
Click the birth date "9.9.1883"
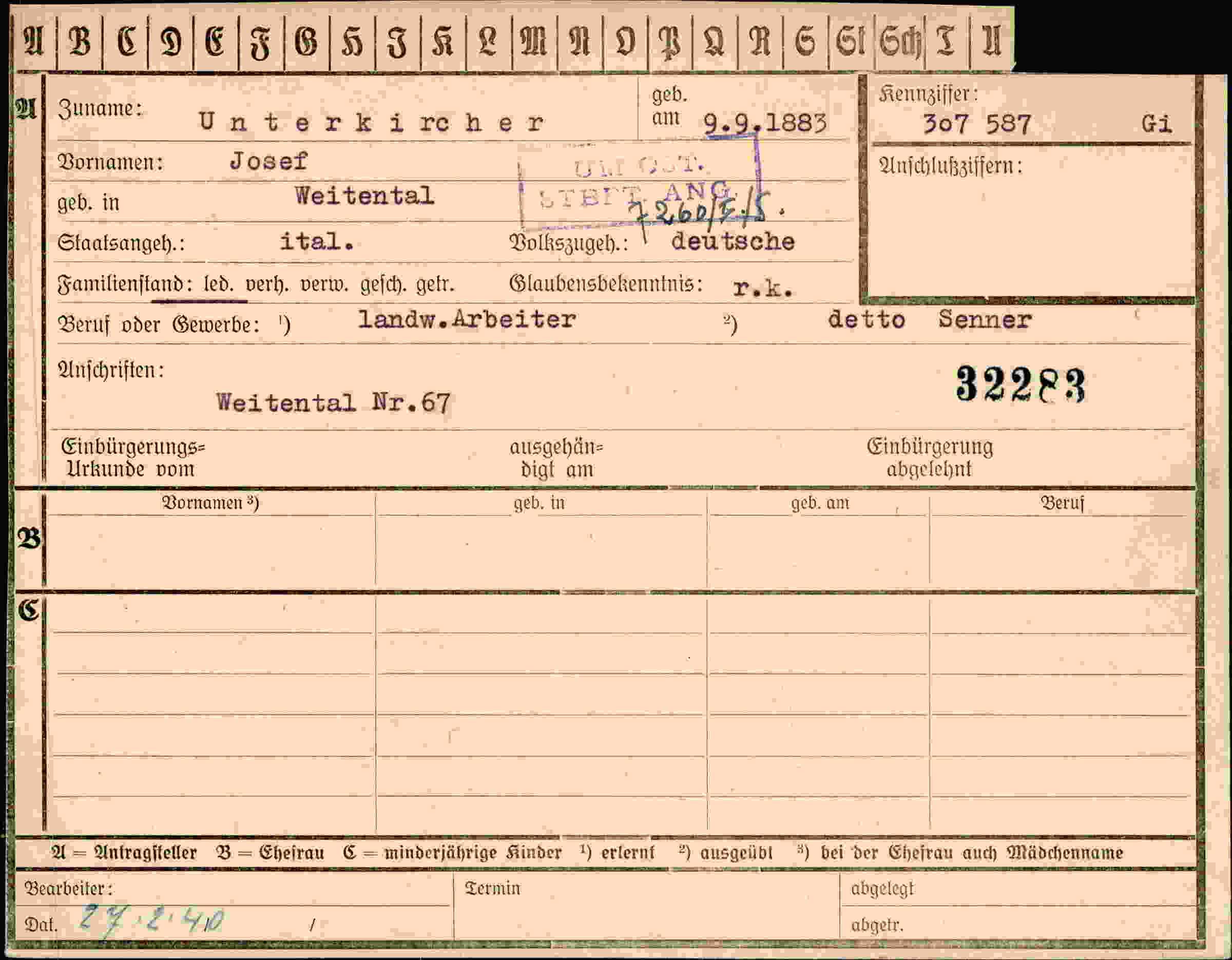tap(765, 122)
